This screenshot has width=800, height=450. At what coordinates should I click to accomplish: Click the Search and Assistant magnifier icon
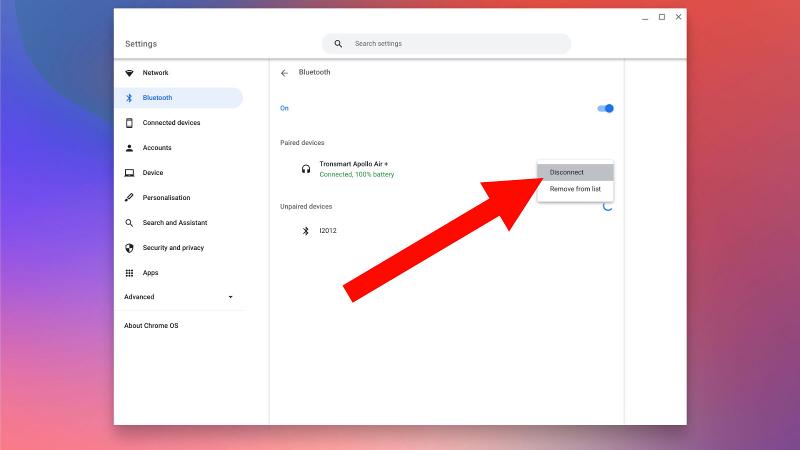(129, 223)
